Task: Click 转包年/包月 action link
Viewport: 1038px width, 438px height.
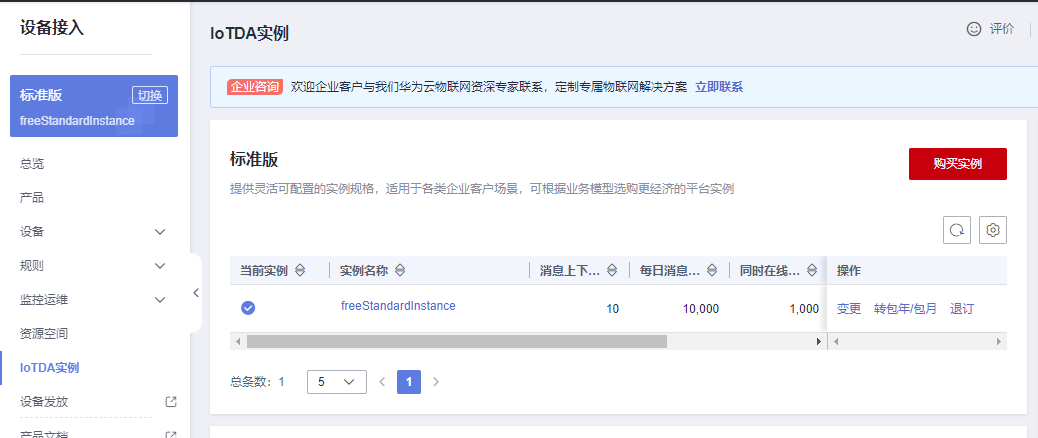Action: [906, 308]
